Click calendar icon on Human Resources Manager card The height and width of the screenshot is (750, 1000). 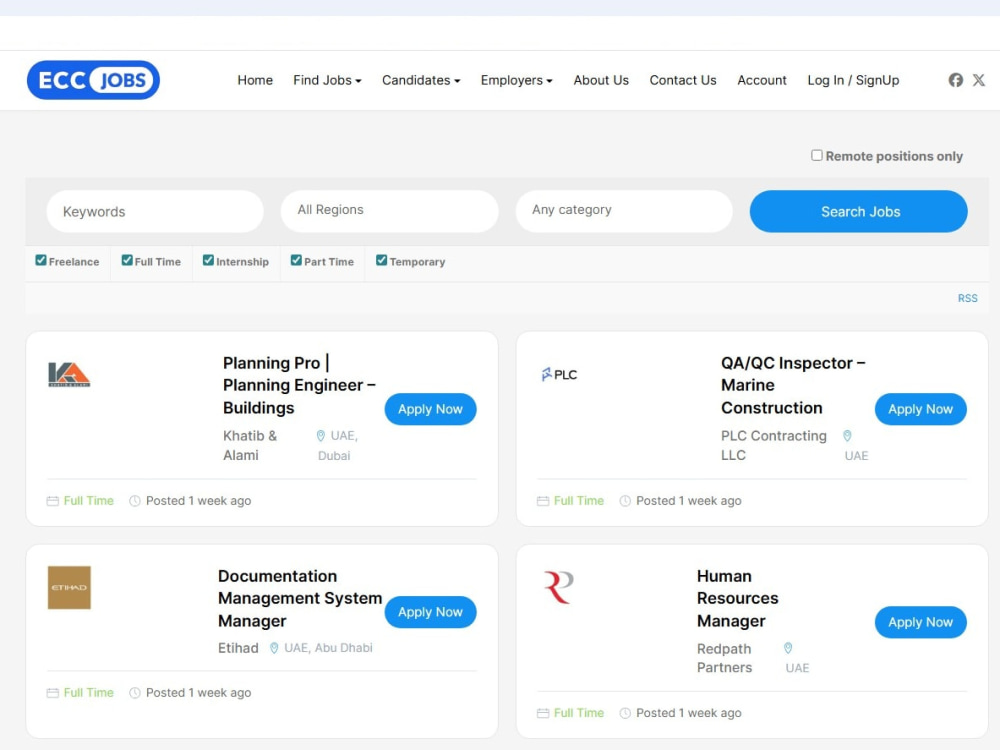[x=543, y=714]
